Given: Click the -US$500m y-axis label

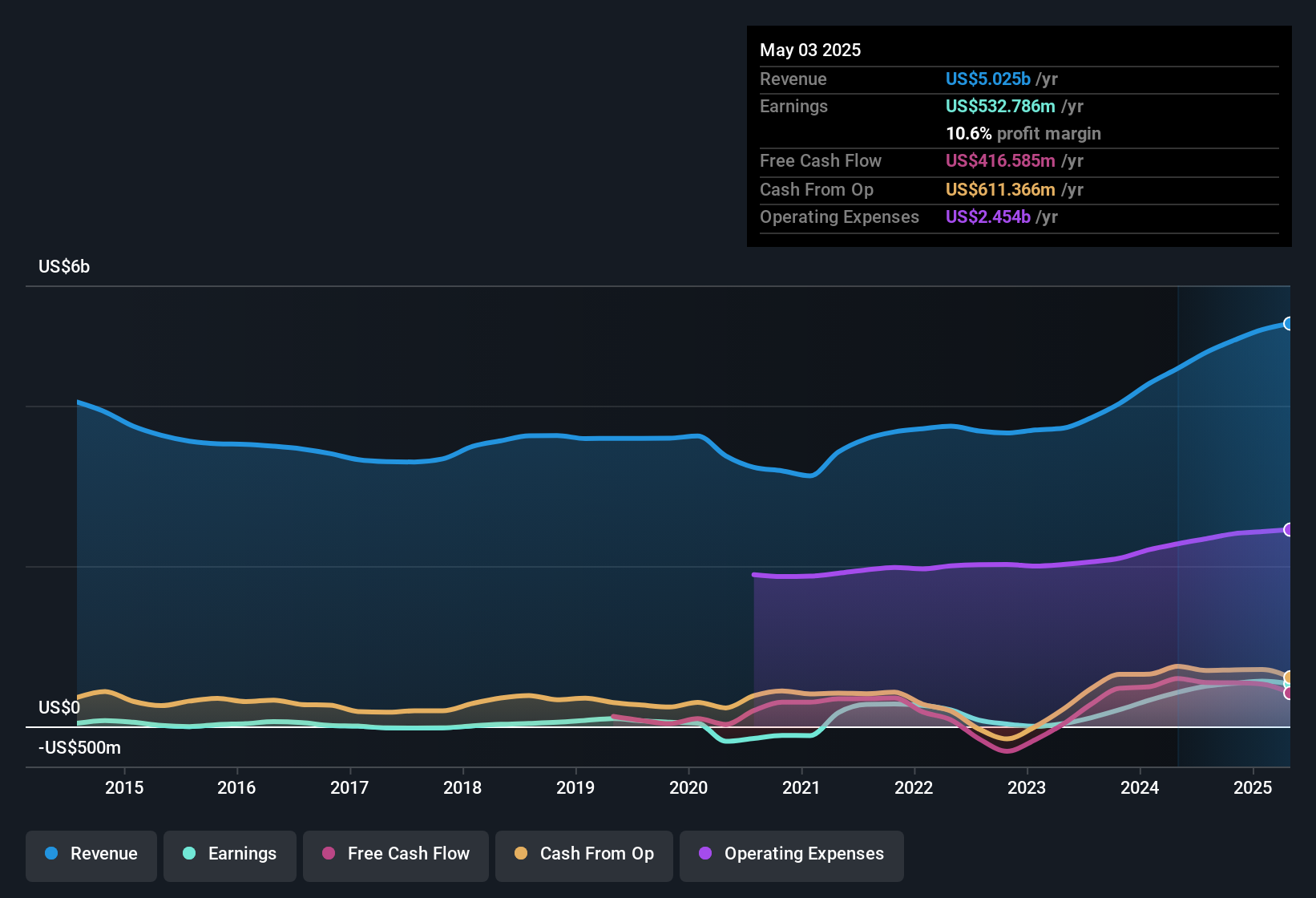Looking at the screenshot, I should pos(79,748).
